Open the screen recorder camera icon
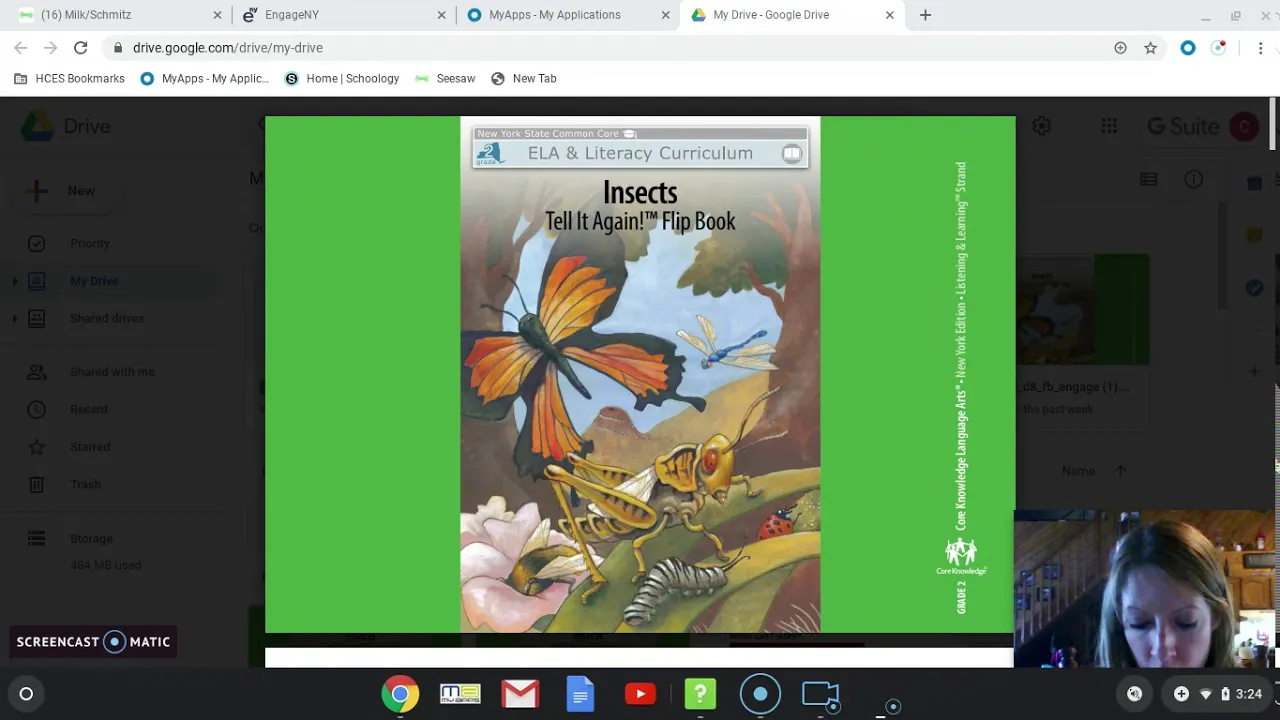The height and width of the screenshot is (720, 1280). tap(820, 694)
